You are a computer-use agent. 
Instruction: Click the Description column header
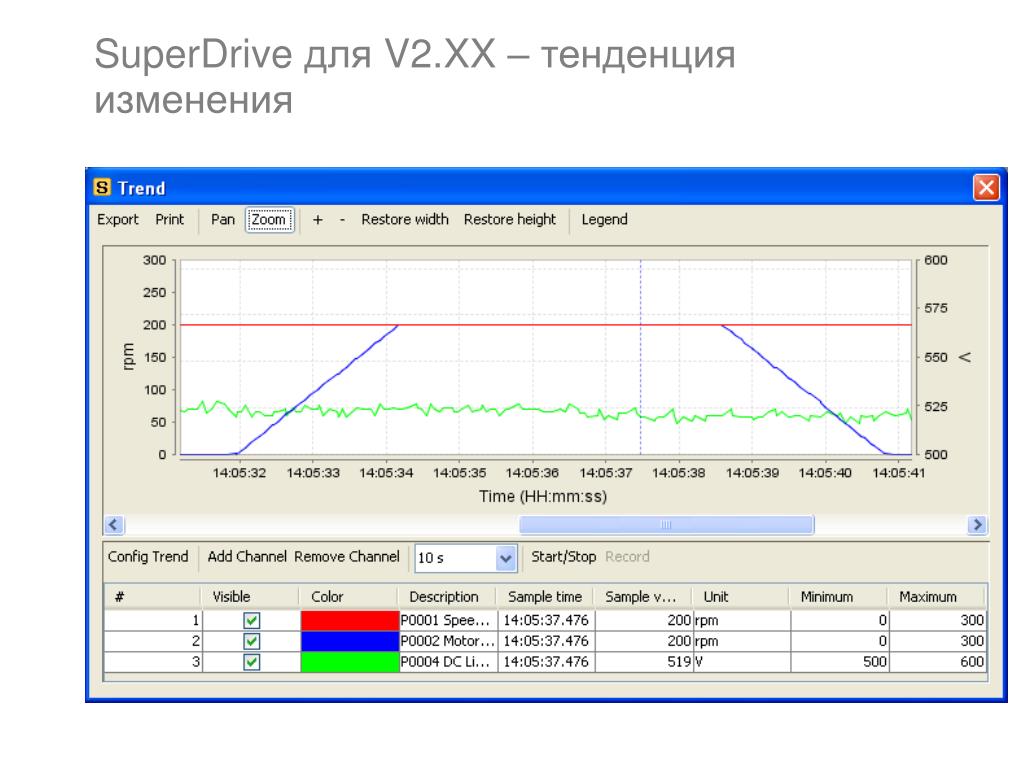click(x=447, y=596)
